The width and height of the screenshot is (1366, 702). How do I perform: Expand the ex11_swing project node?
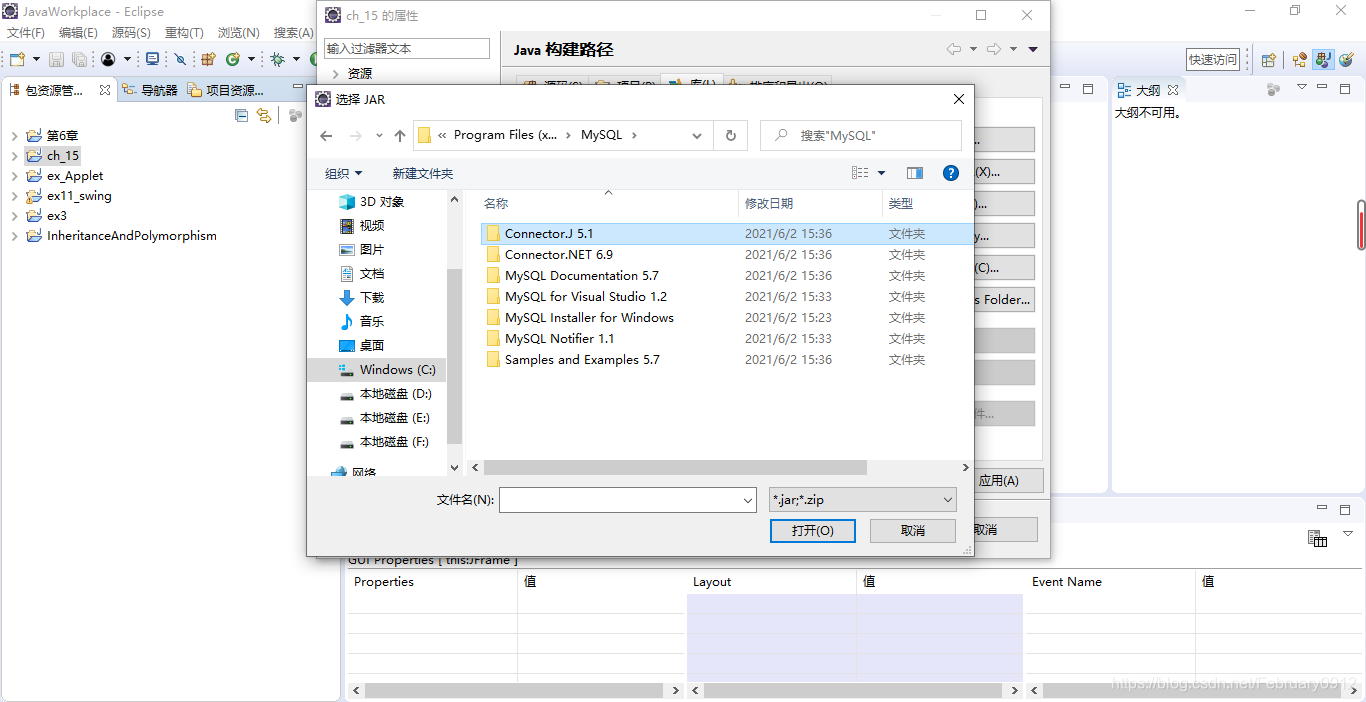[14, 196]
